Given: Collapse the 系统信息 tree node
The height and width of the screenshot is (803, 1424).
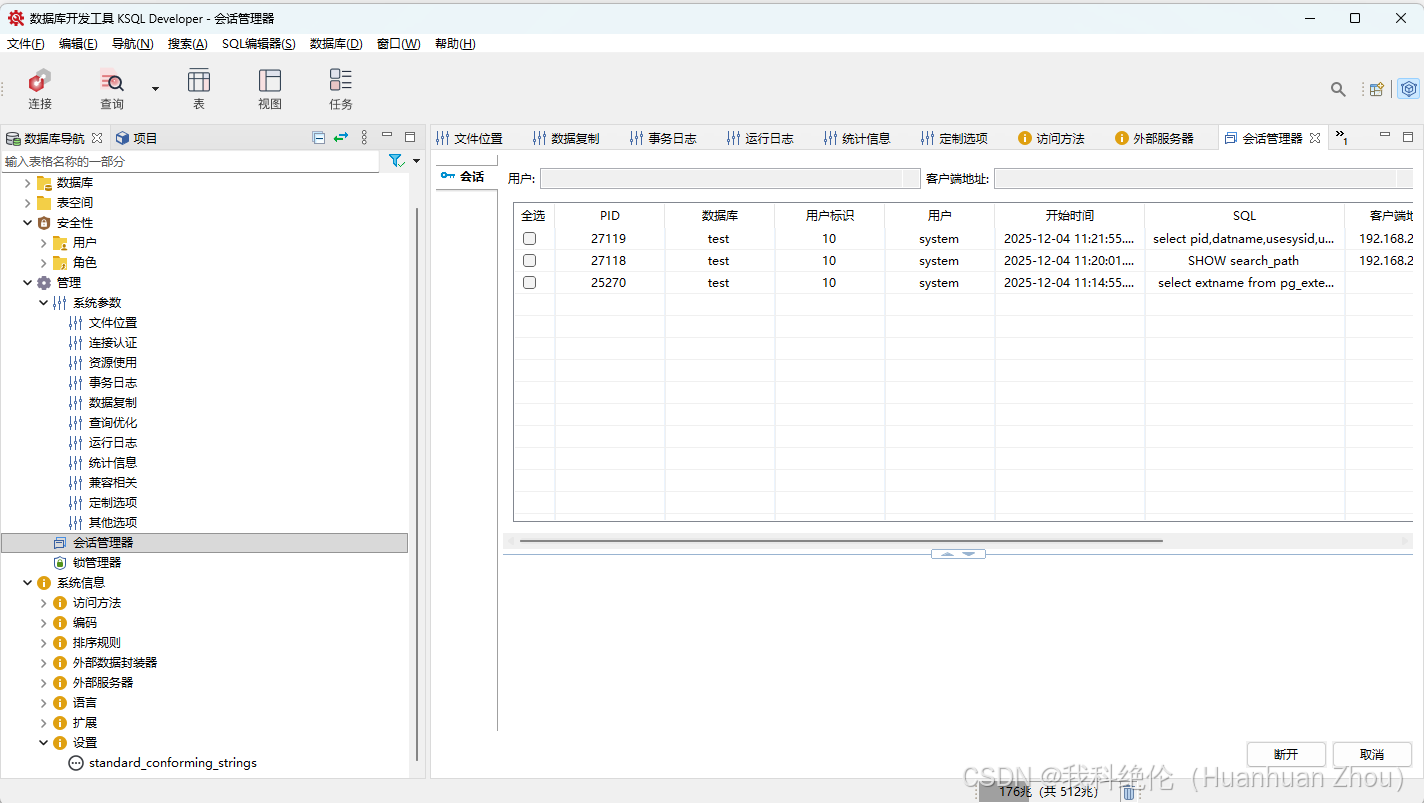Looking at the screenshot, I should 28,583.
